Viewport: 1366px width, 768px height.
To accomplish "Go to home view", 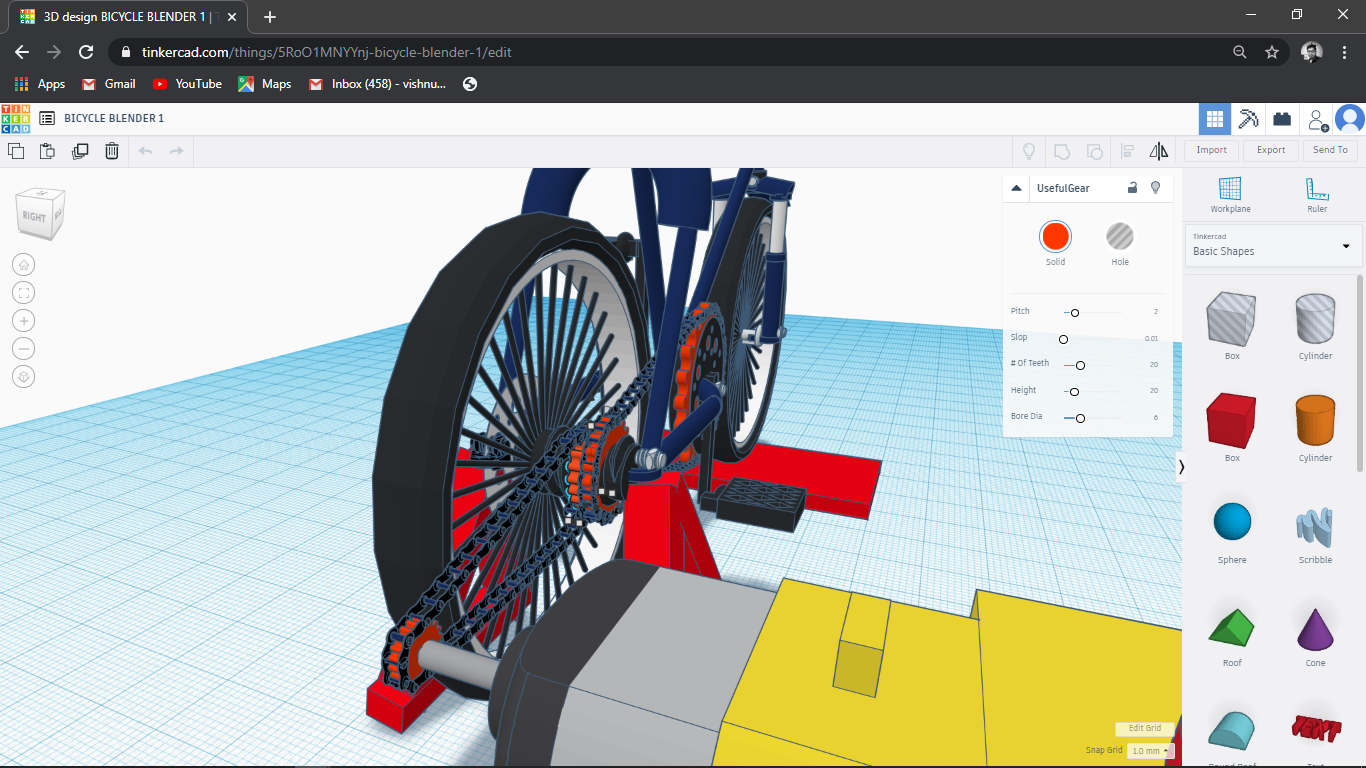I will 24,265.
